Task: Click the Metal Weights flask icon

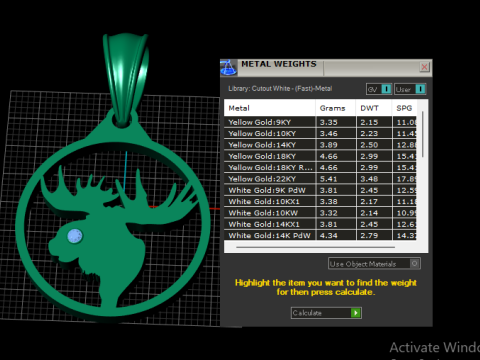Action: [229, 68]
